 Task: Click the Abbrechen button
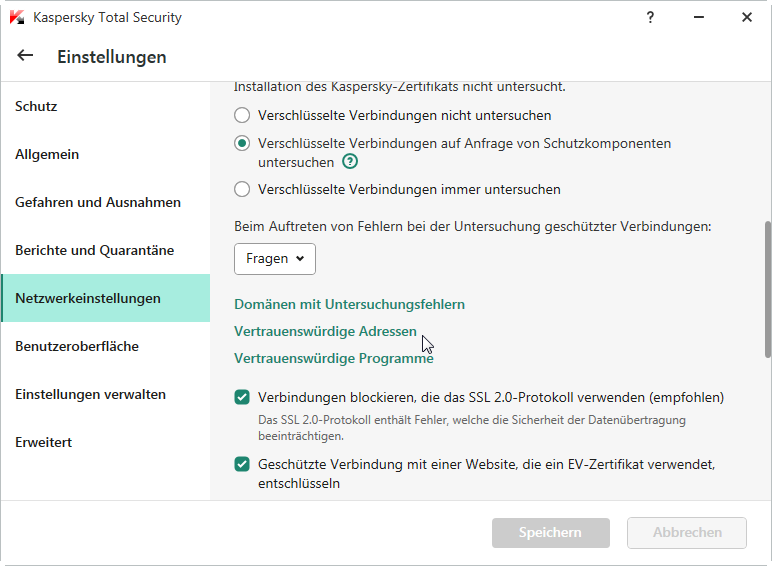686,533
